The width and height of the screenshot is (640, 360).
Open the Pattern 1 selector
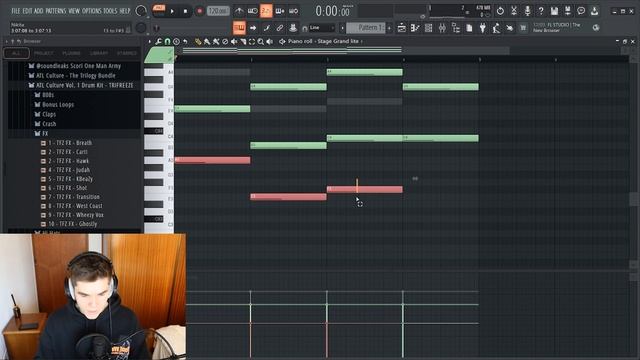(366, 28)
